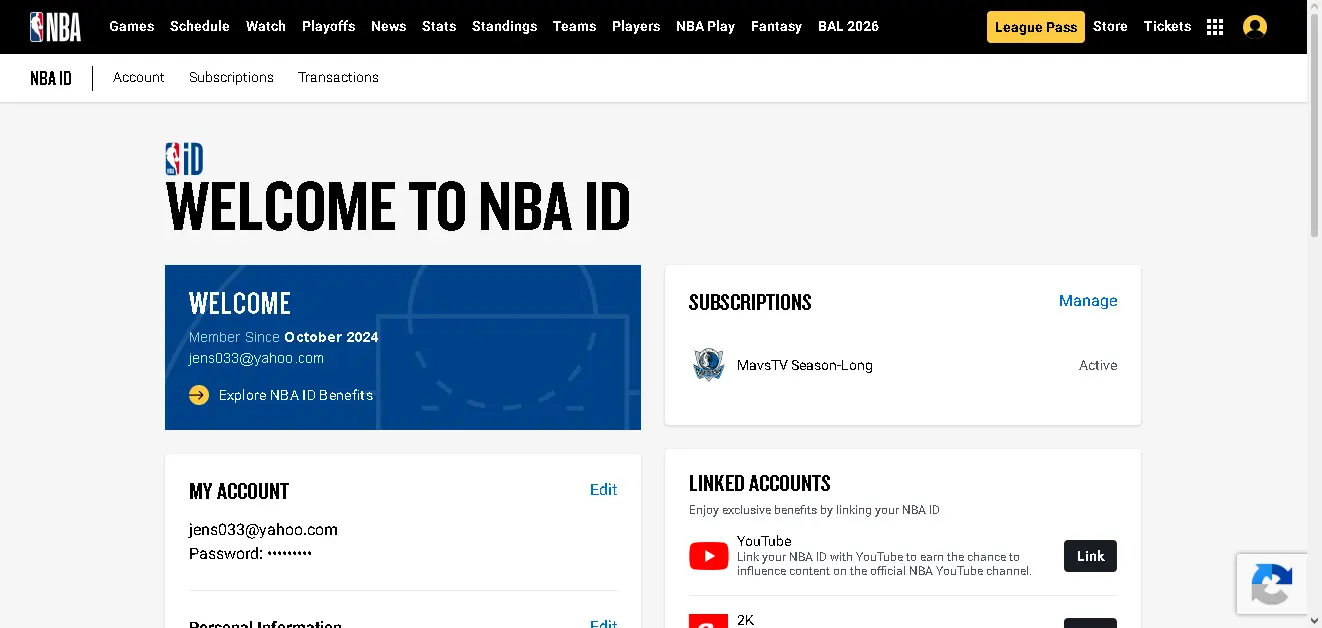The height and width of the screenshot is (628, 1322).
Task: Click Explore NBA ID Benefits link
Action: (x=296, y=395)
